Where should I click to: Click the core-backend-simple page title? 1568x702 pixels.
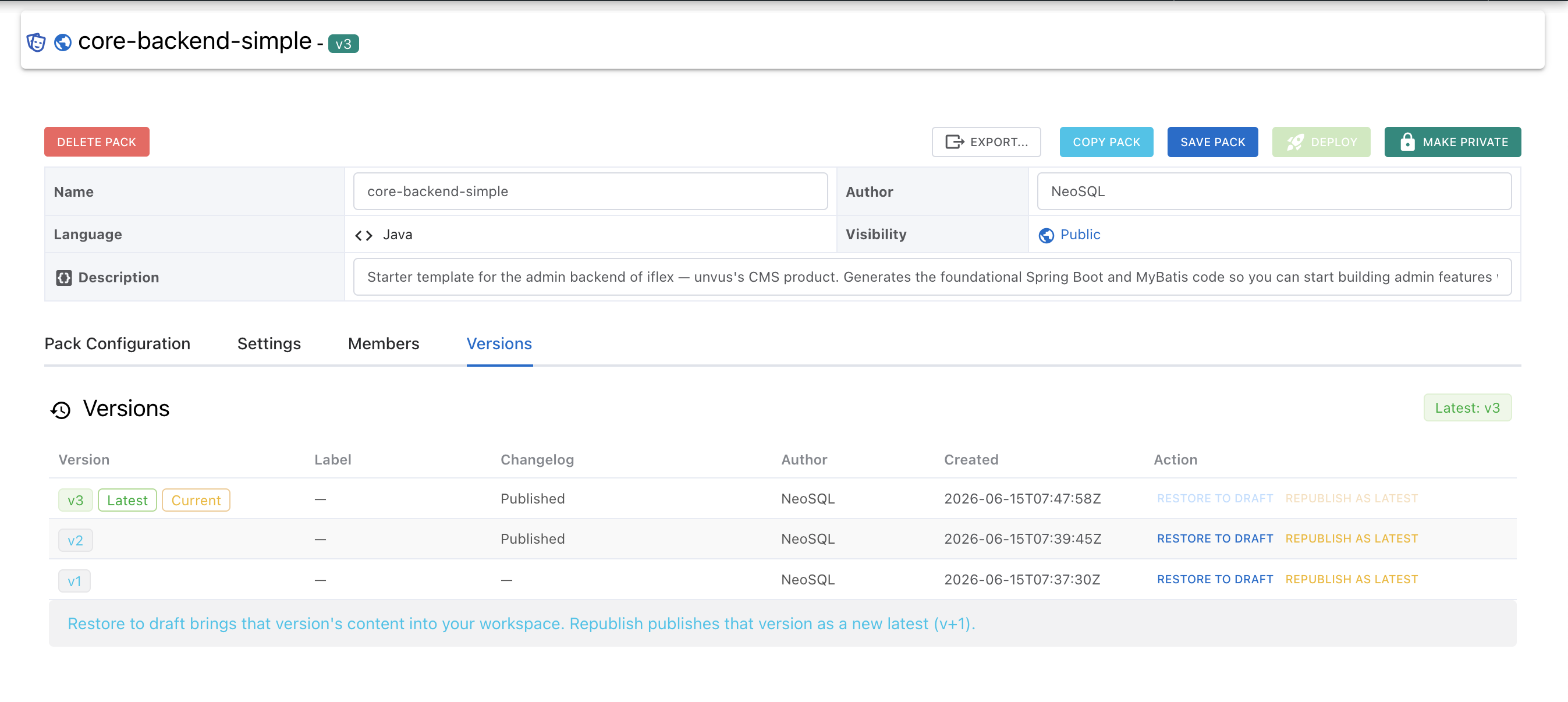pos(195,41)
